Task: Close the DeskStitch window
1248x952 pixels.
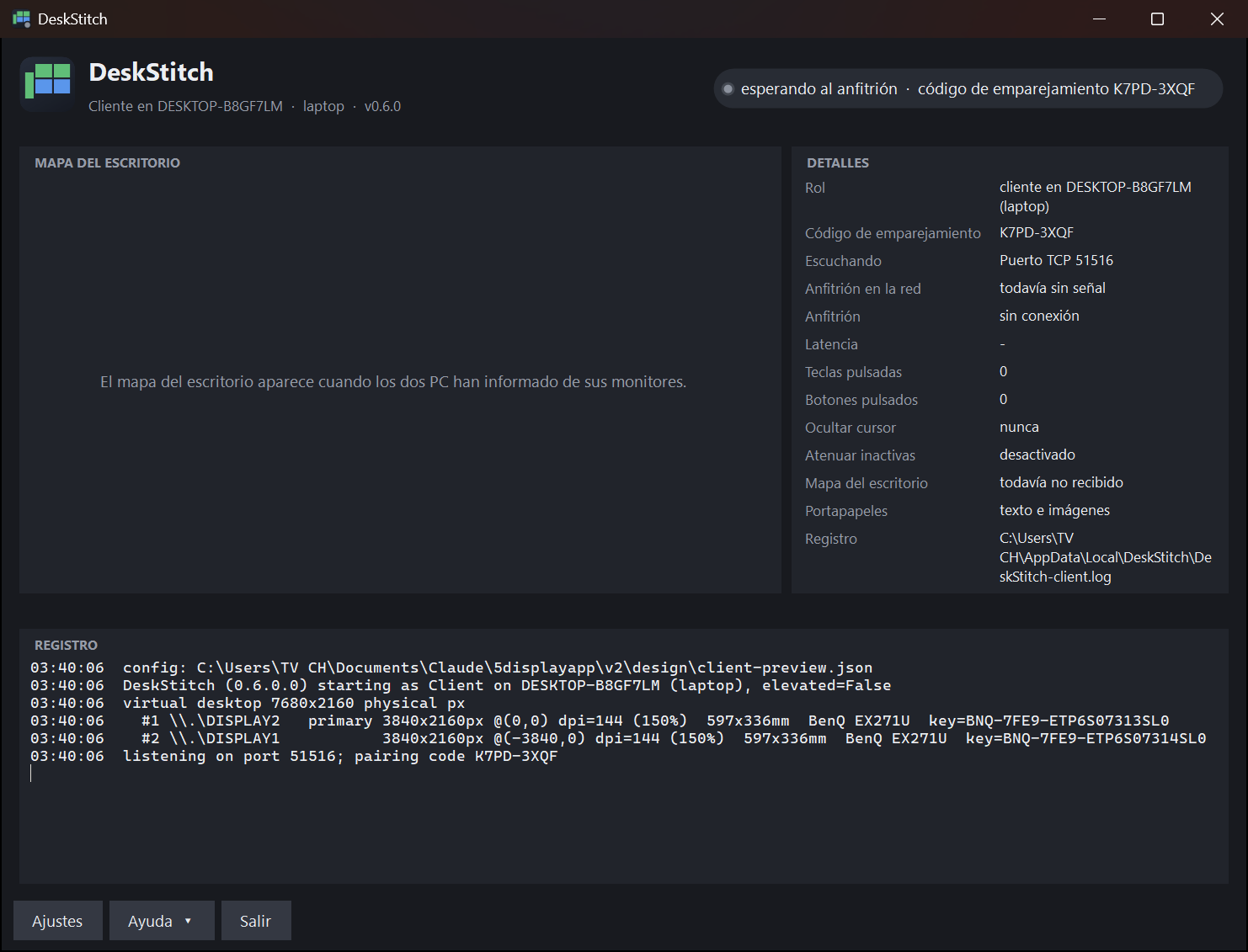Action: pyautogui.click(x=1217, y=19)
